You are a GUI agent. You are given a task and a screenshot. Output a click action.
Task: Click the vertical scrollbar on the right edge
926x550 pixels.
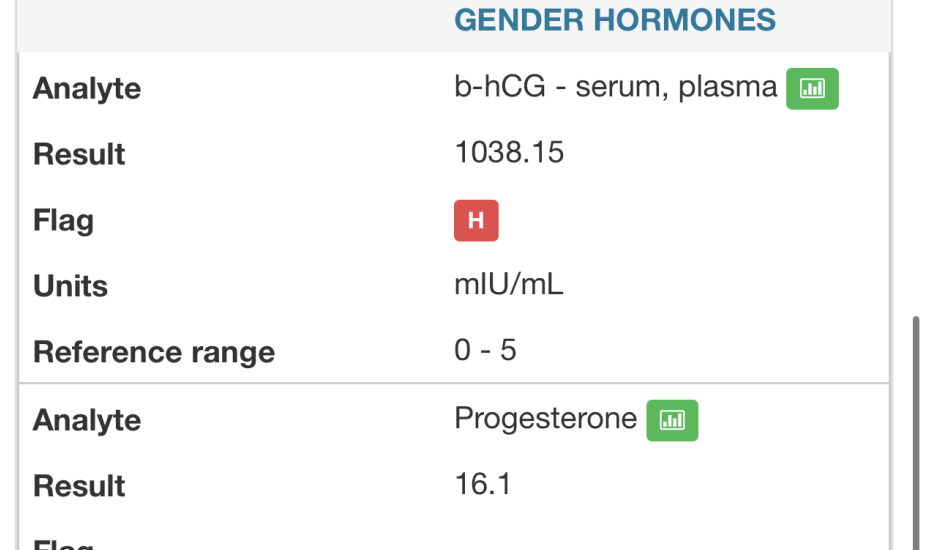click(x=917, y=430)
